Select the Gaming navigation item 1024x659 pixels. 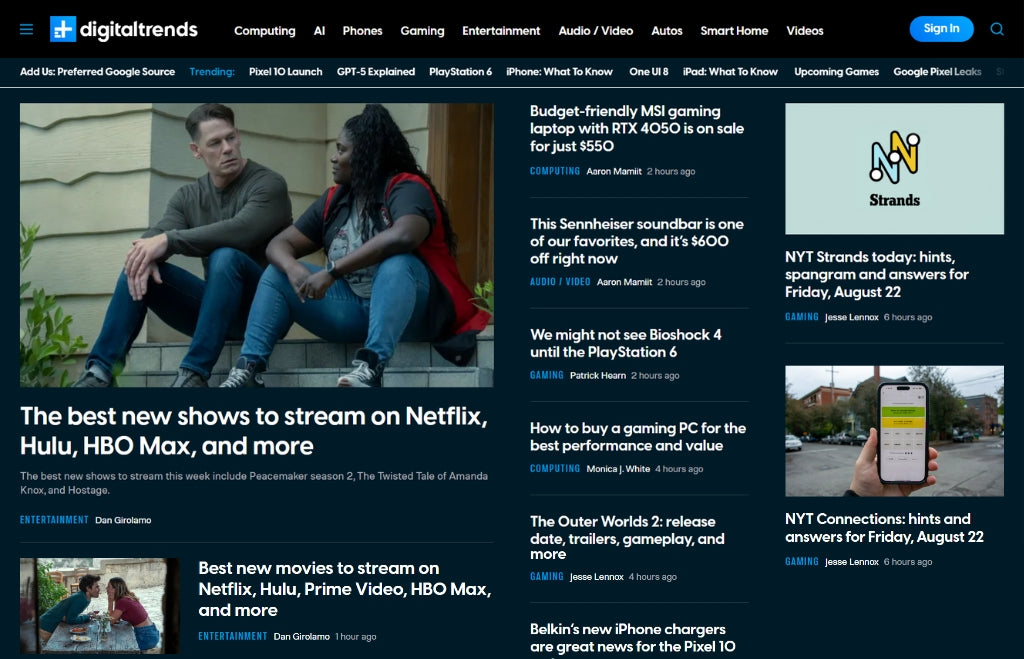click(x=422, y=31)
